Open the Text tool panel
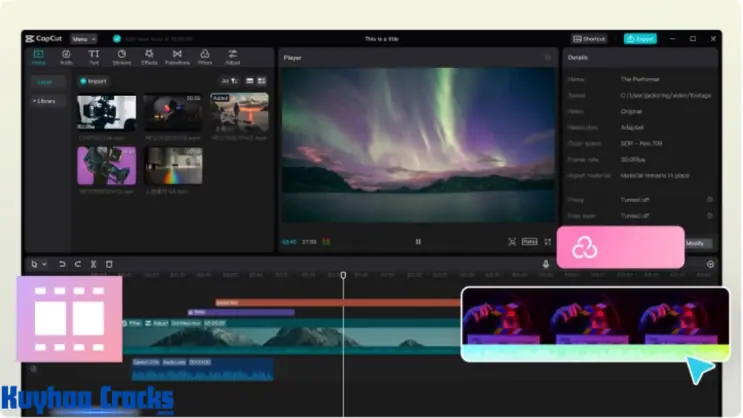743x418 pixels. [94, 57]
